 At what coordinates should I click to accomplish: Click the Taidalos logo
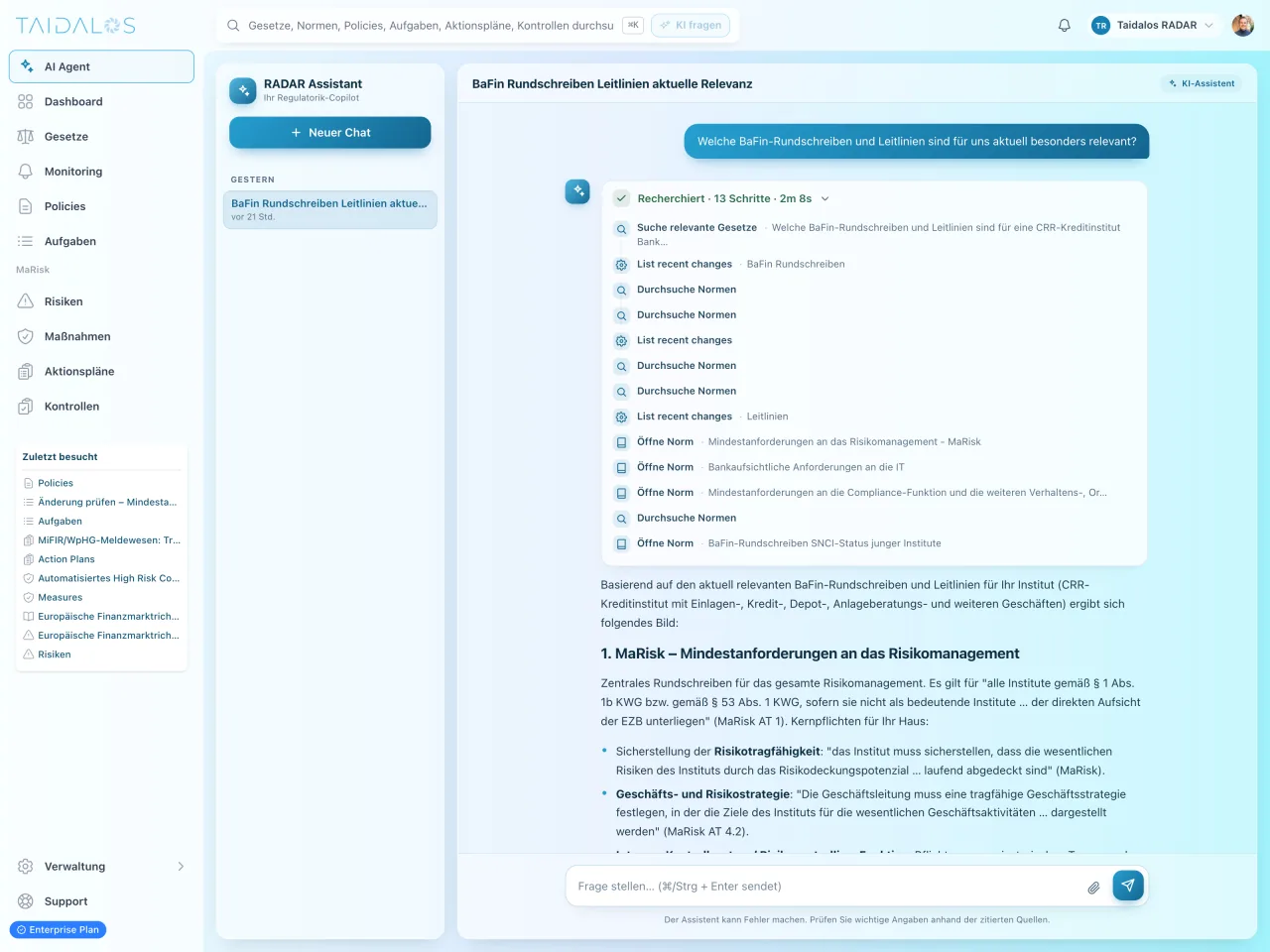[75, 26]
